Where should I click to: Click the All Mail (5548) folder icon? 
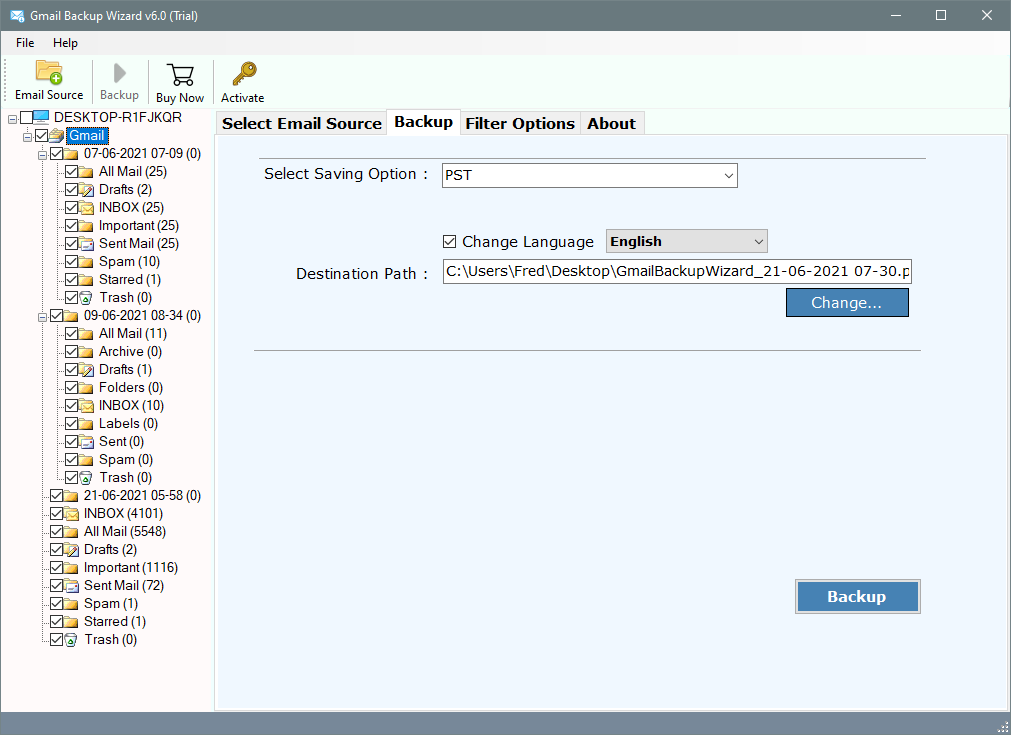pyautogui.click(x=72, y=532)
